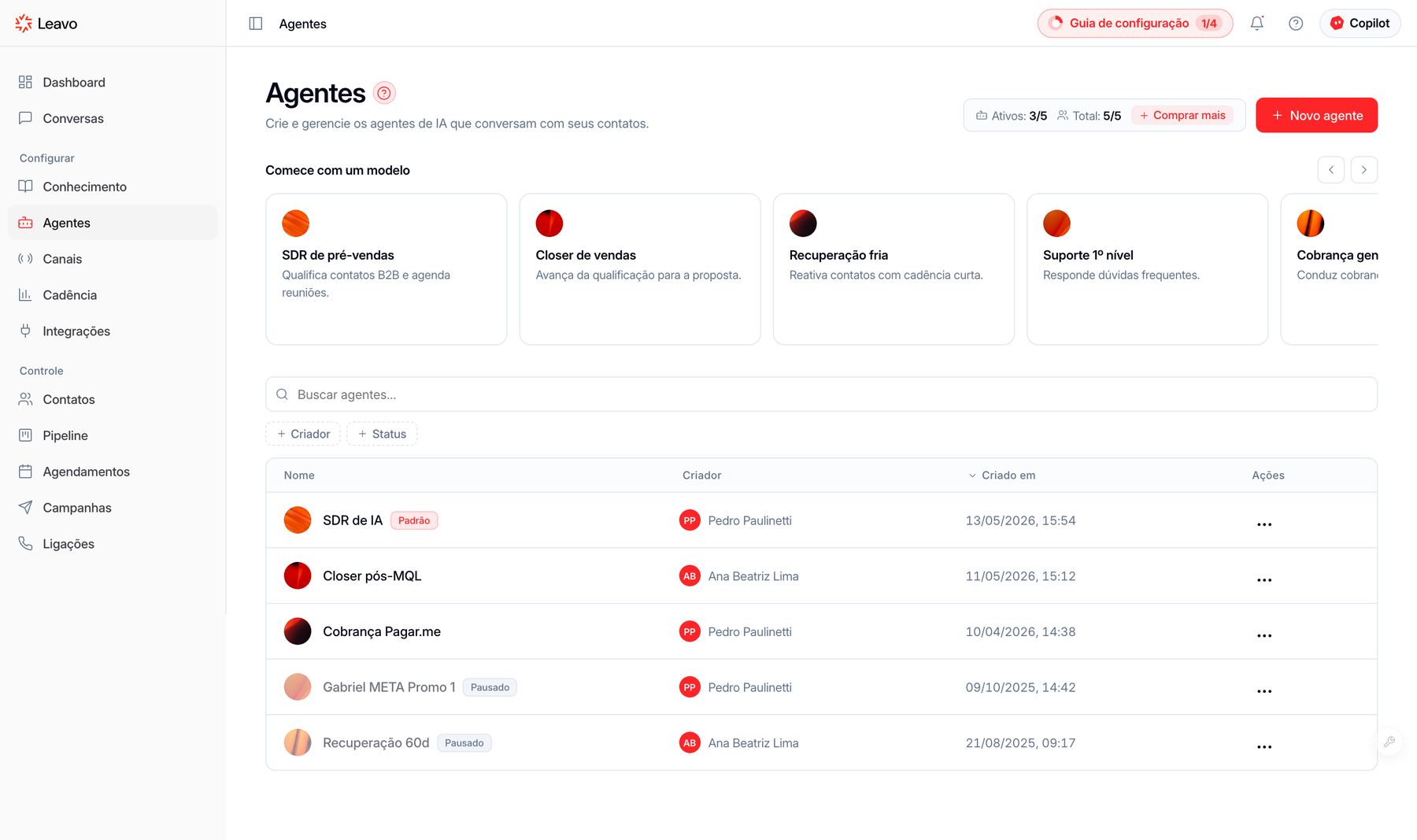Click Comprar mais button
1417x840 pixels.
pyautogui.click(x=1182, y=115)
